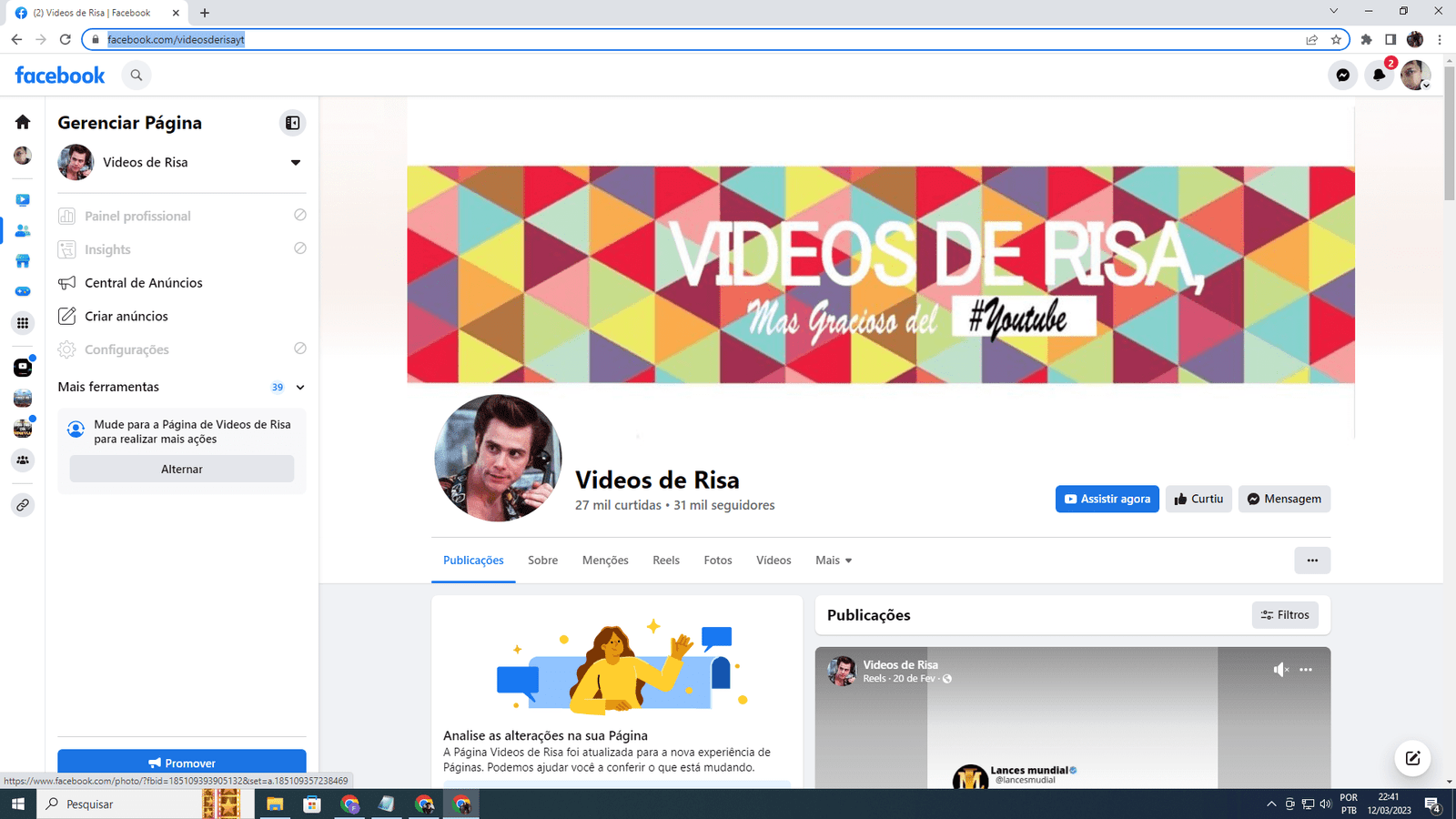Open the Facebook search magnifier
Viewport: 1456px width, 819px height.
[x=136, y=76]
